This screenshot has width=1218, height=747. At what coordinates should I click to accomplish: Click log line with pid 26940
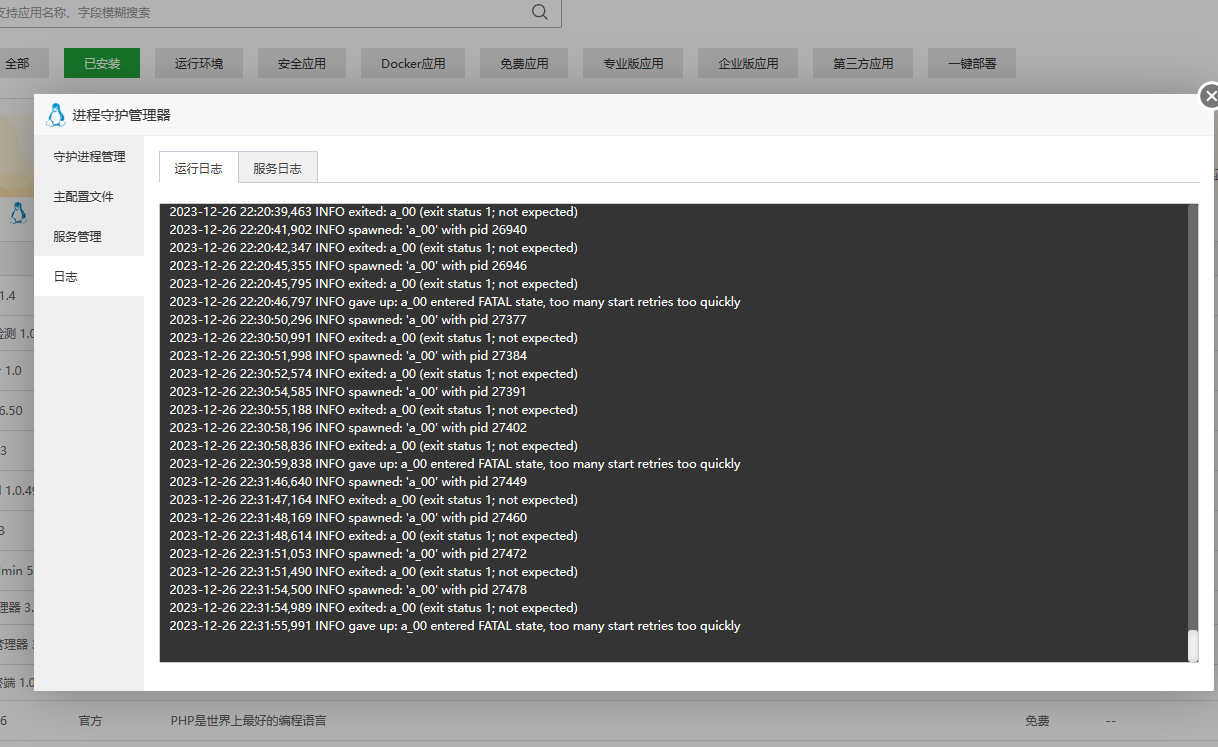(x=348, y=230)
